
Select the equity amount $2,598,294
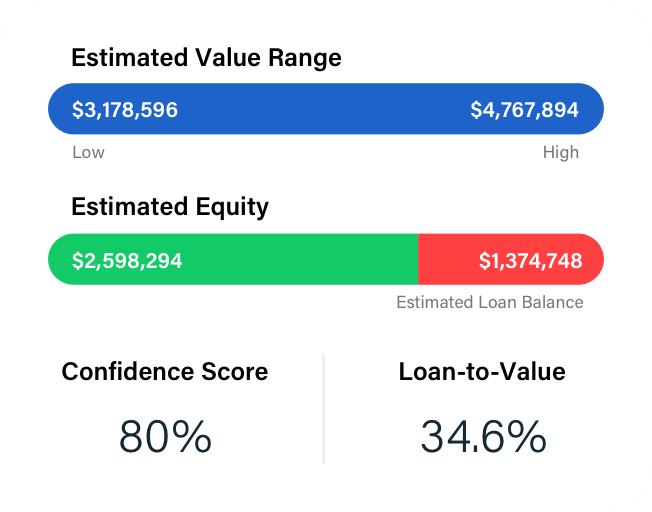[x=127, y=260]
